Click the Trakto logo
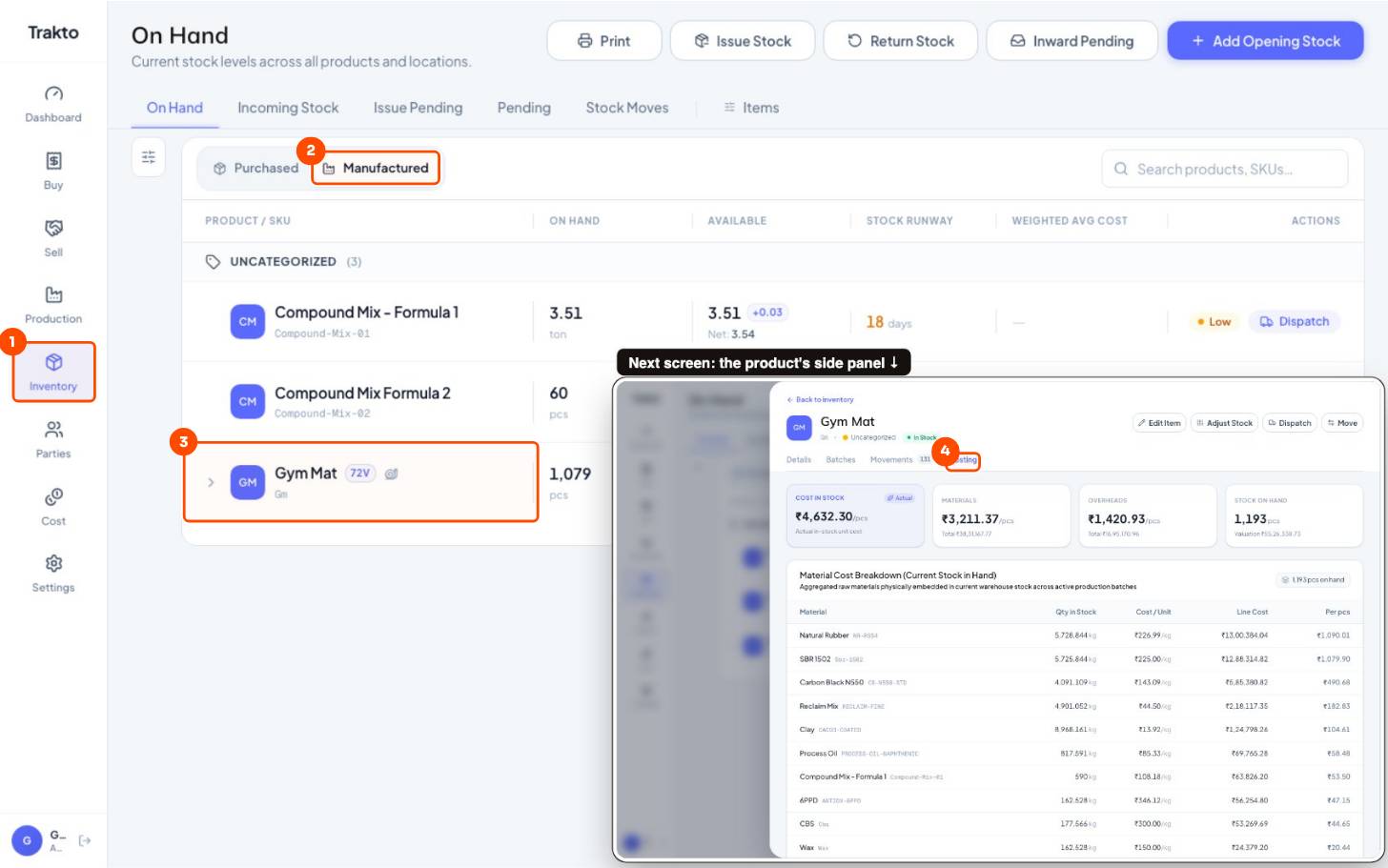Screen dimensions: 1388x868 [x=53, y=32]
